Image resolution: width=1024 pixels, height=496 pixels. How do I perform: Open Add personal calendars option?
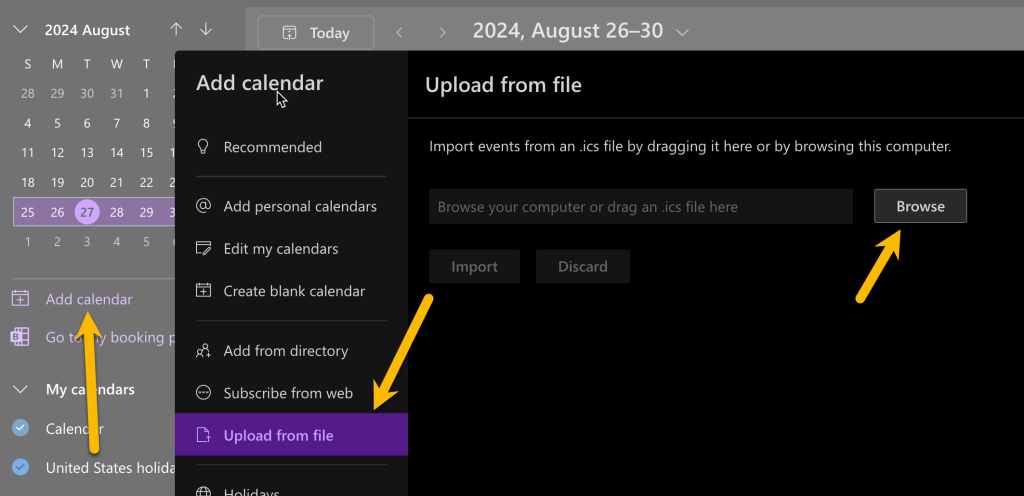300,206
